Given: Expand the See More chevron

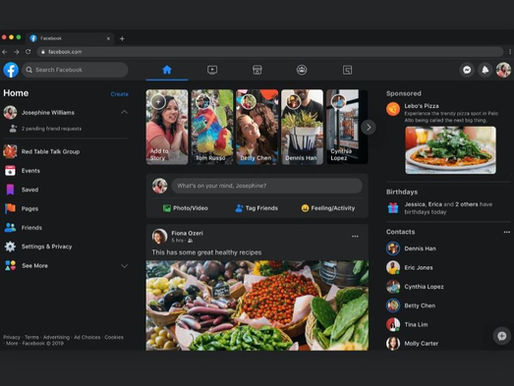Looking at the screenshot, I should 124,266.
